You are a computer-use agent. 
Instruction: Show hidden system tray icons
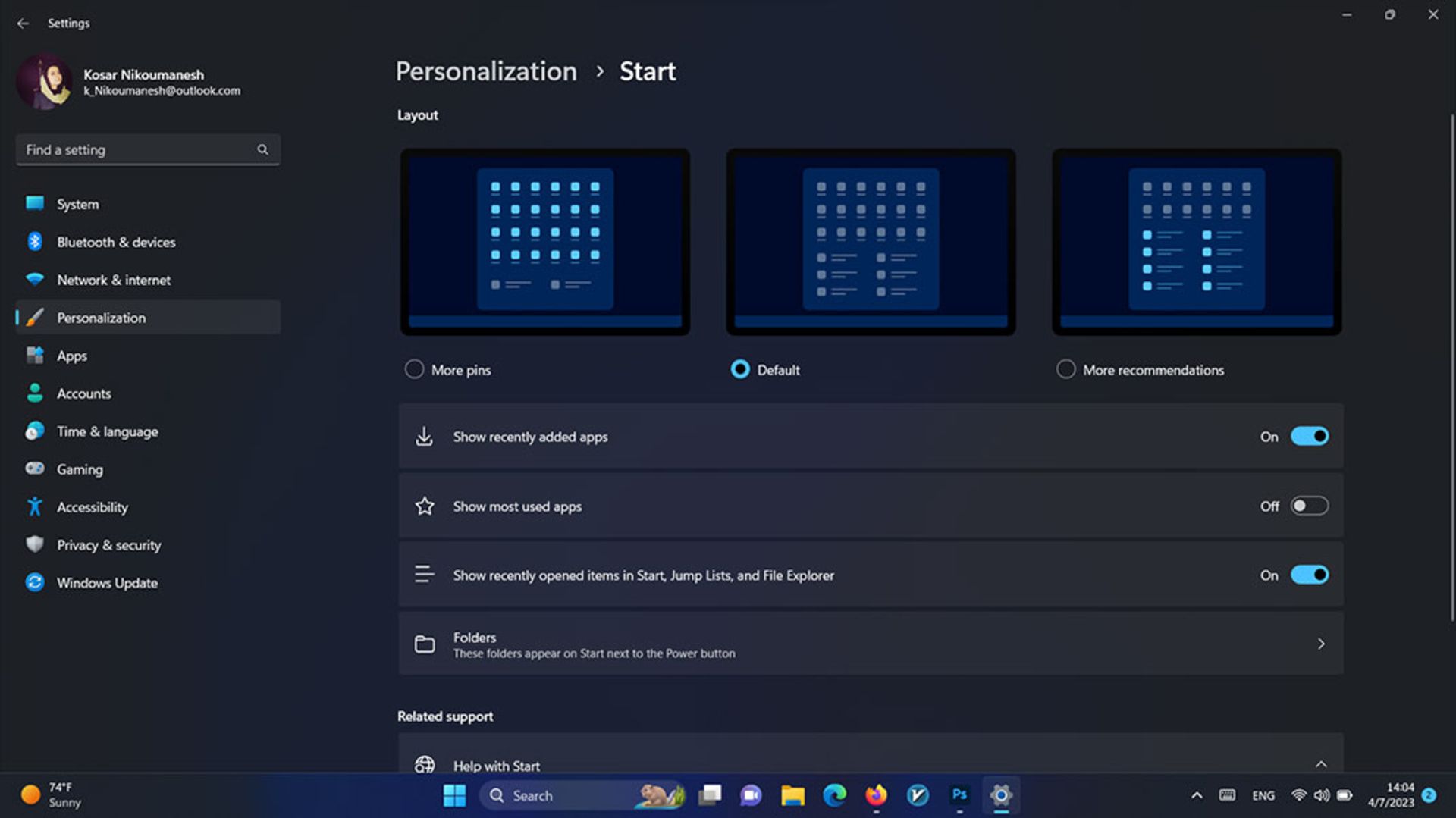pyautogui.click(x=1196, y=795)
